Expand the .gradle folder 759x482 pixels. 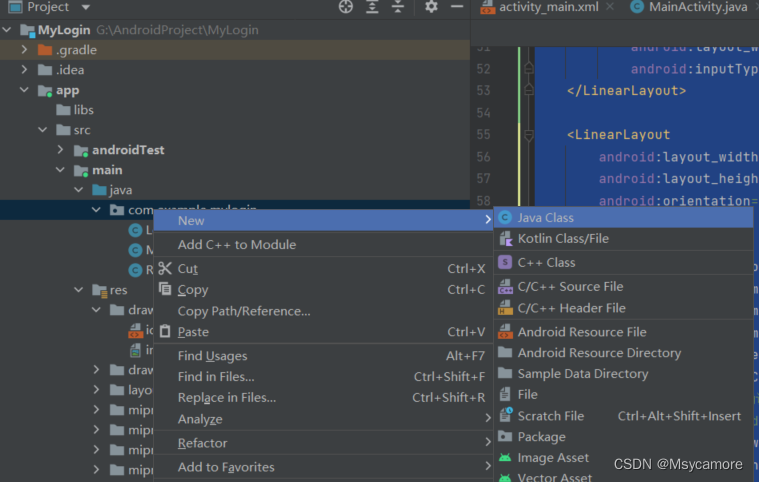point(24,50)
